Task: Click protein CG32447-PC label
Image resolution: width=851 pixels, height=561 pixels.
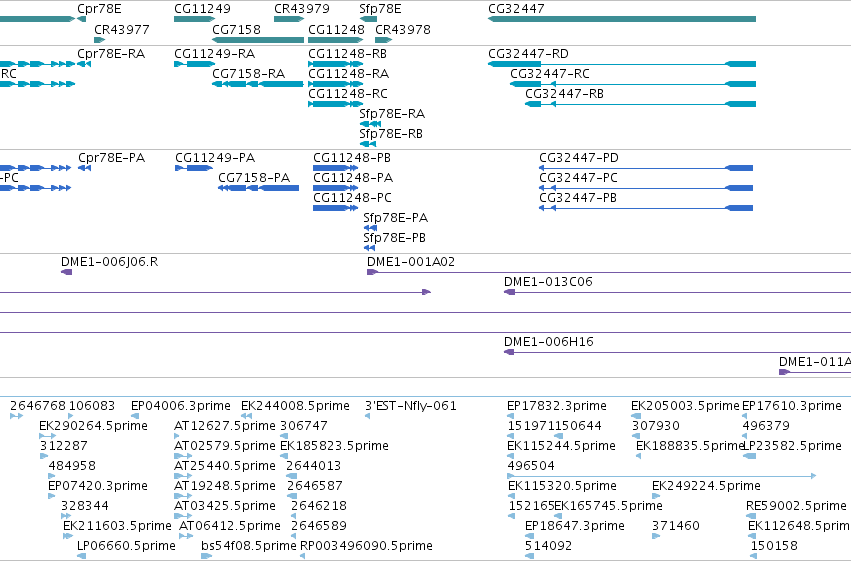Action: 578,177
